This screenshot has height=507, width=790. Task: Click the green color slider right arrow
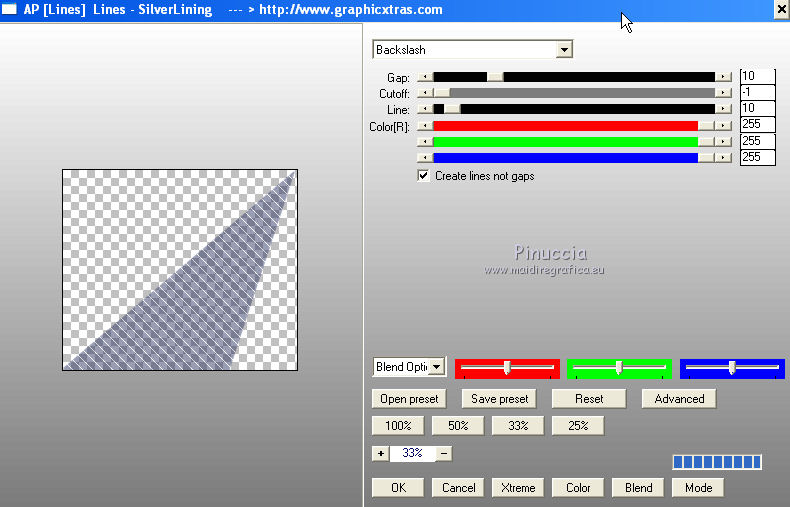(723, 142)
